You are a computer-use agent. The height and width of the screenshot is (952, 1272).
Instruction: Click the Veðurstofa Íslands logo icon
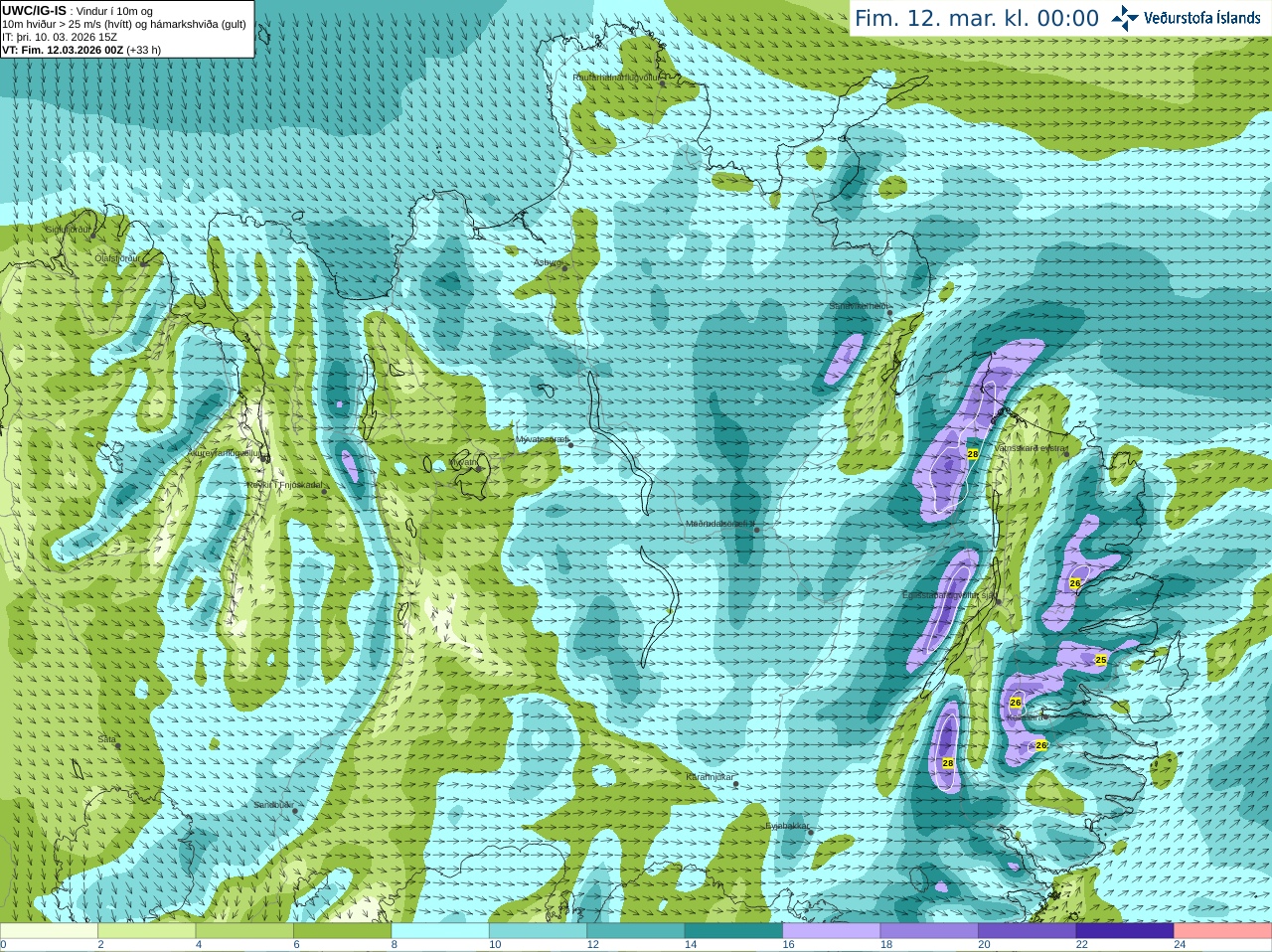pyautogui.click(x=1125, y=17)
